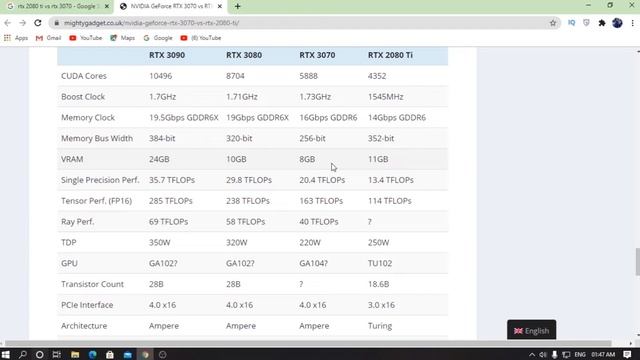Click the Chrome icon on the taskbar

[145, 354]
